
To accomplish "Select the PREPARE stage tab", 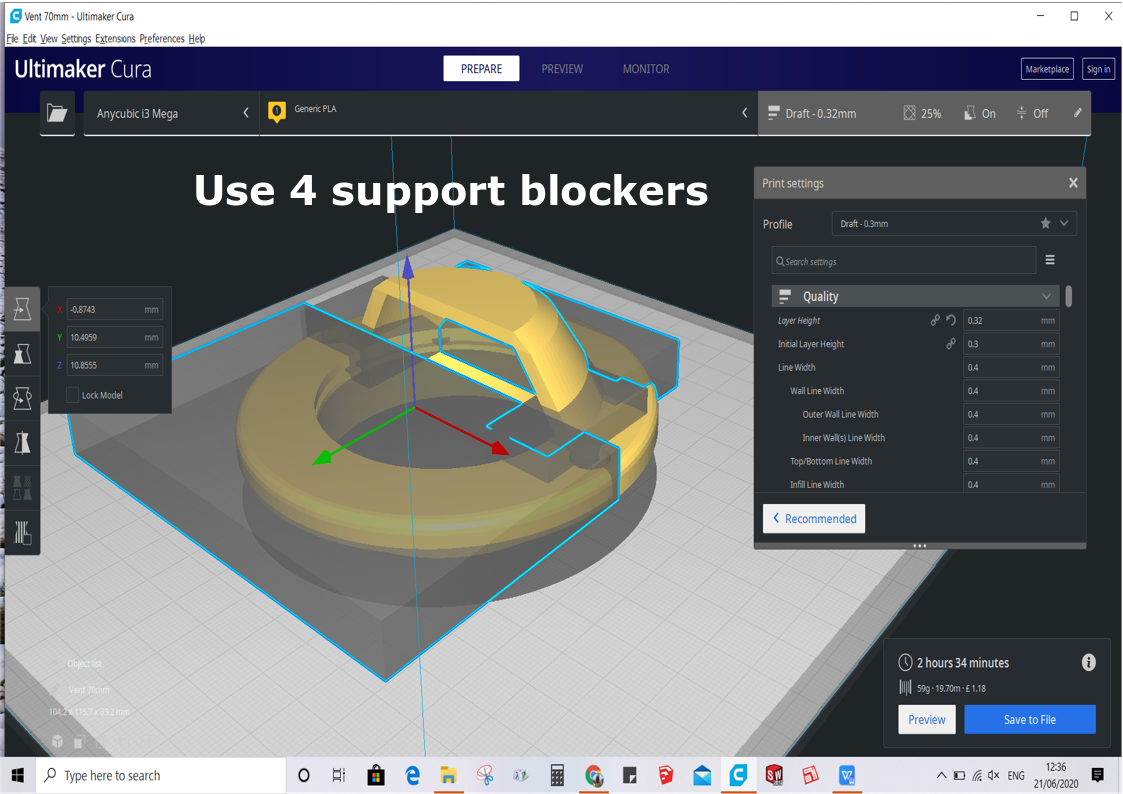I will tap(481, 69).
